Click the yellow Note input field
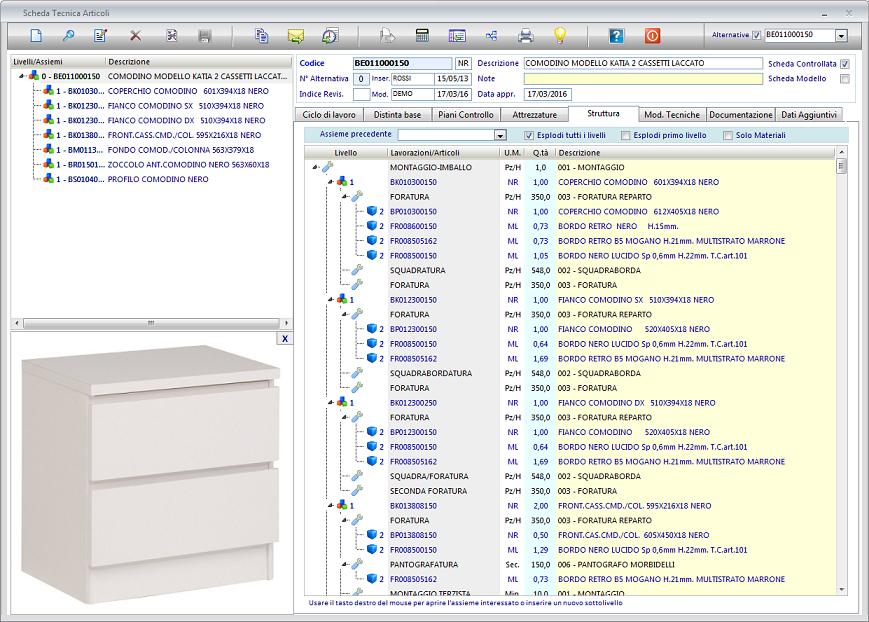Image resolution: width=869 pixels, height=622 pixels. (643, 79)
